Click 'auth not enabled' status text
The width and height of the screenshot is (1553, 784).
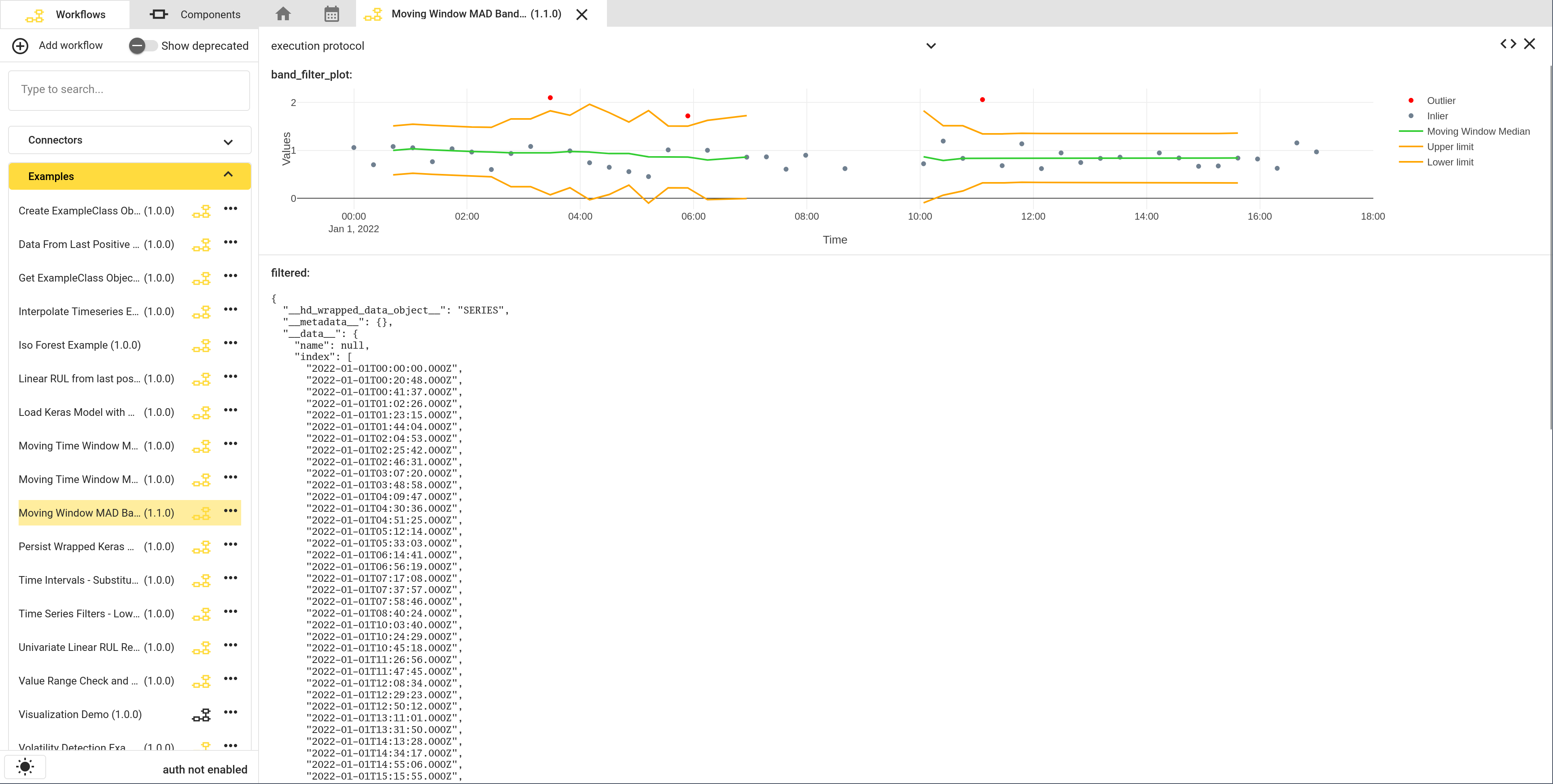pos(205,769)
